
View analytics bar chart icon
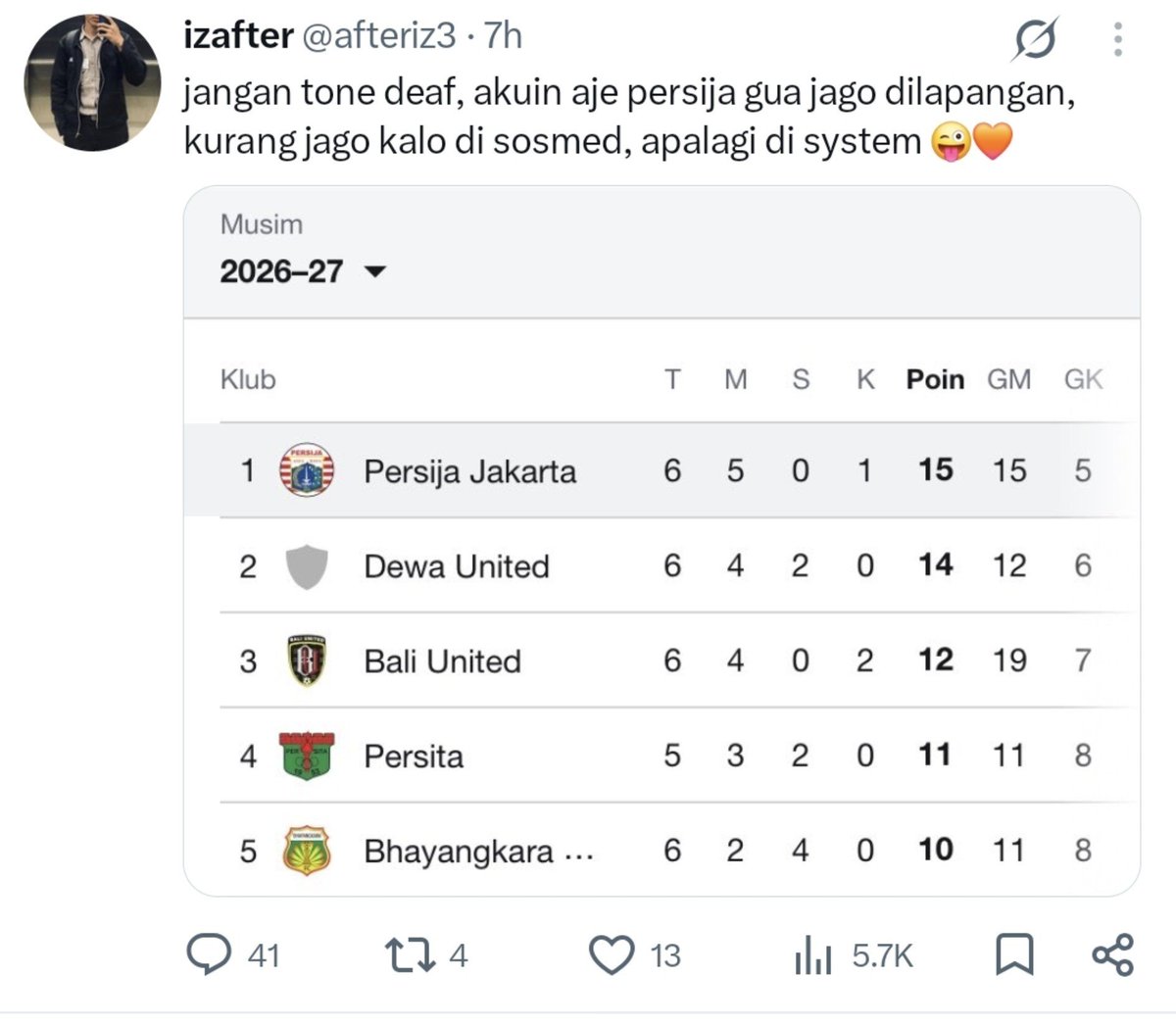pos(812,954)
